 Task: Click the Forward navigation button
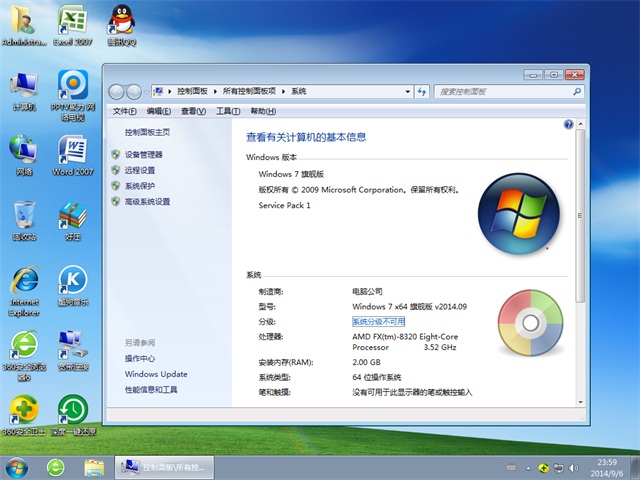(133, 92)
